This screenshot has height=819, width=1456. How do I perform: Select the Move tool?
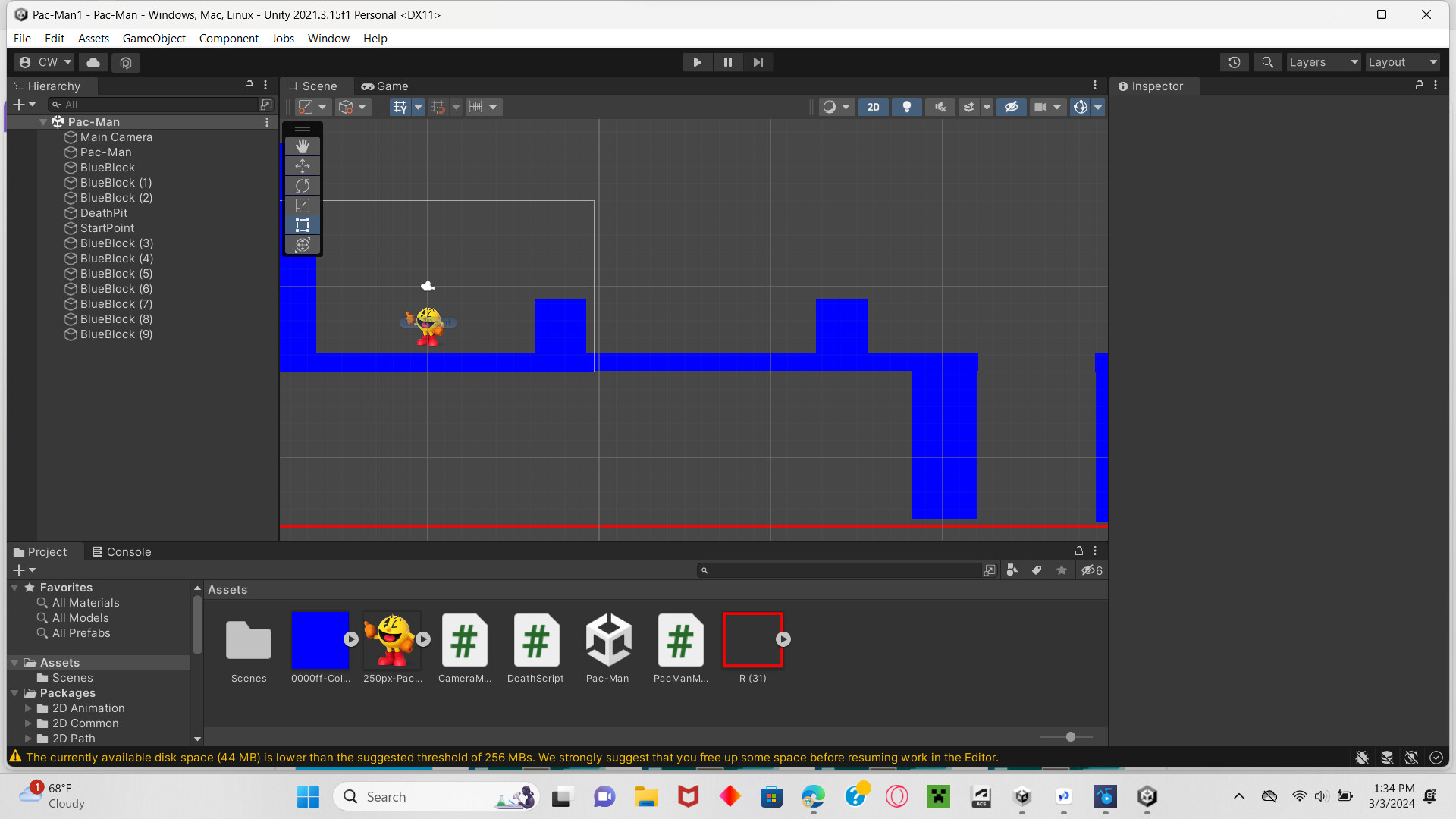pos(303,165)
